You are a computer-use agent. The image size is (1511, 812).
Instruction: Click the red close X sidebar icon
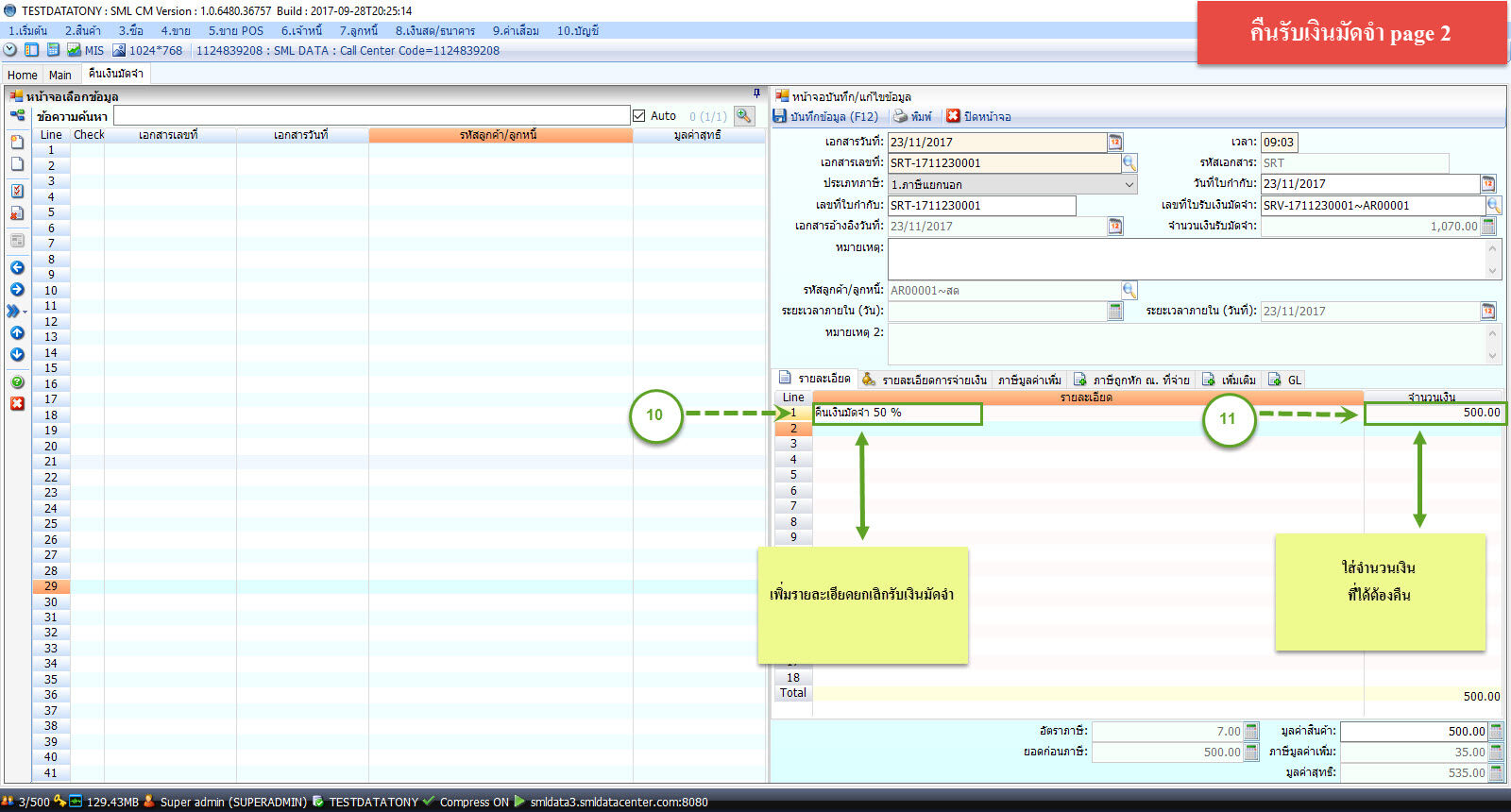(17, 403)
